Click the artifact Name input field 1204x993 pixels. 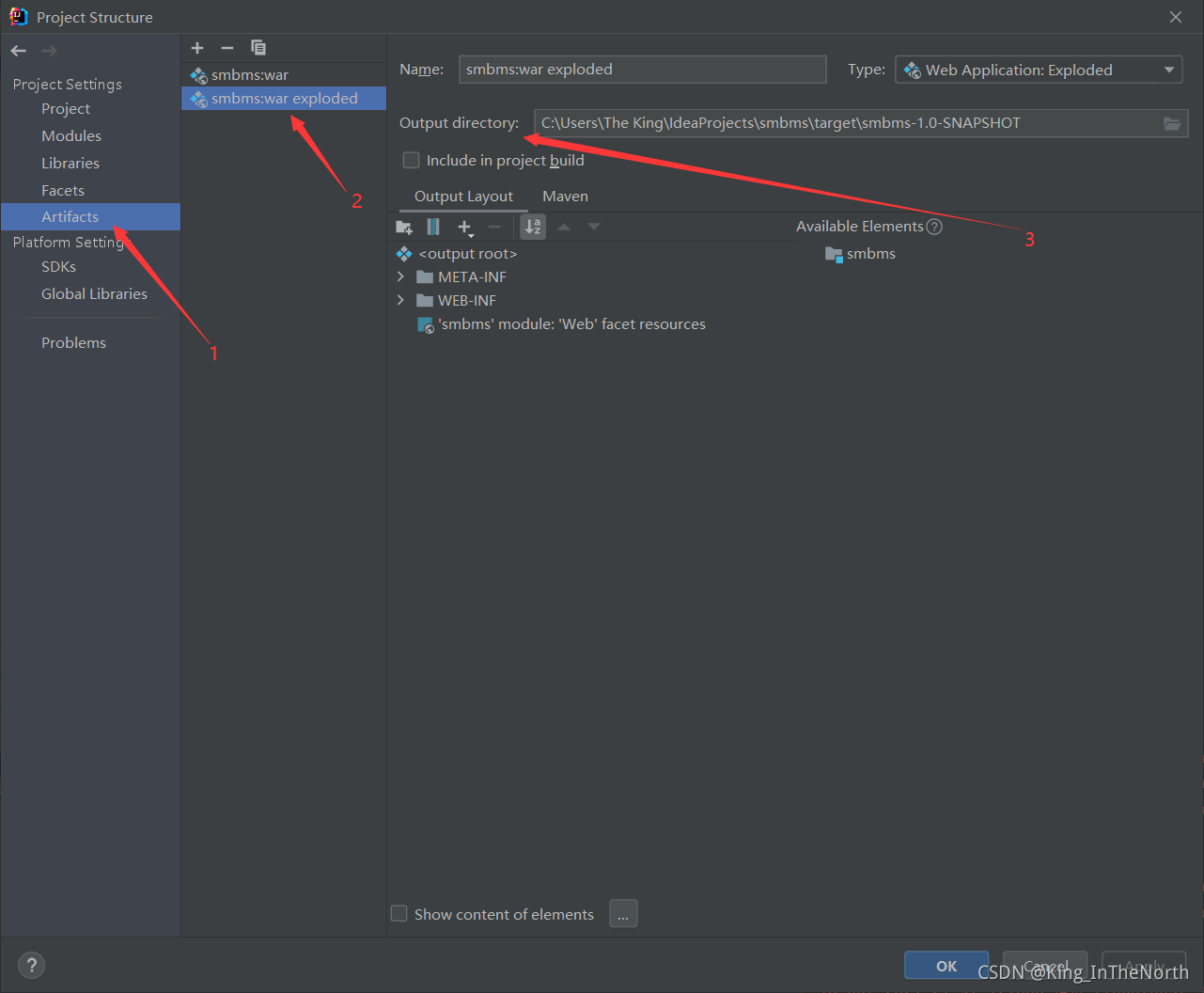643,70
